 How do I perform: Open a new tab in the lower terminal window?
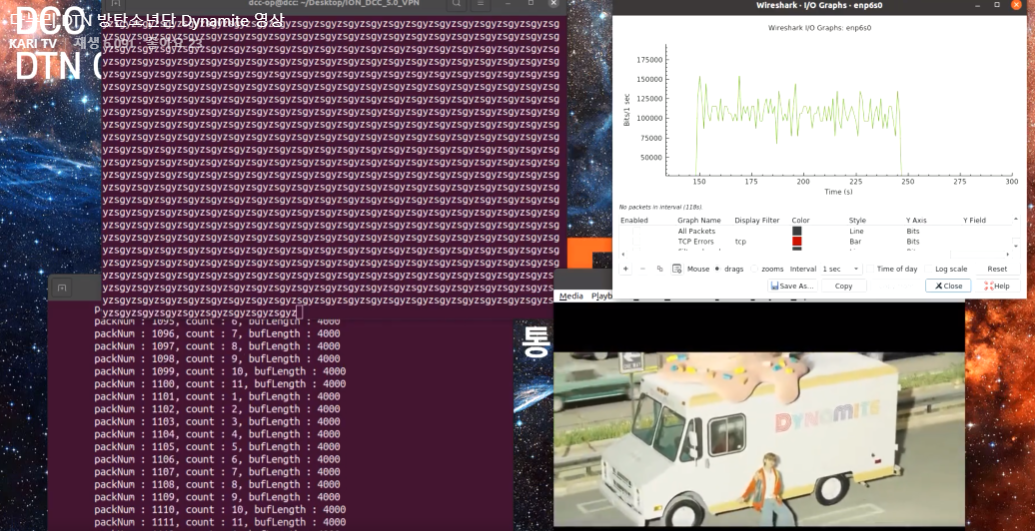(61, 288)
